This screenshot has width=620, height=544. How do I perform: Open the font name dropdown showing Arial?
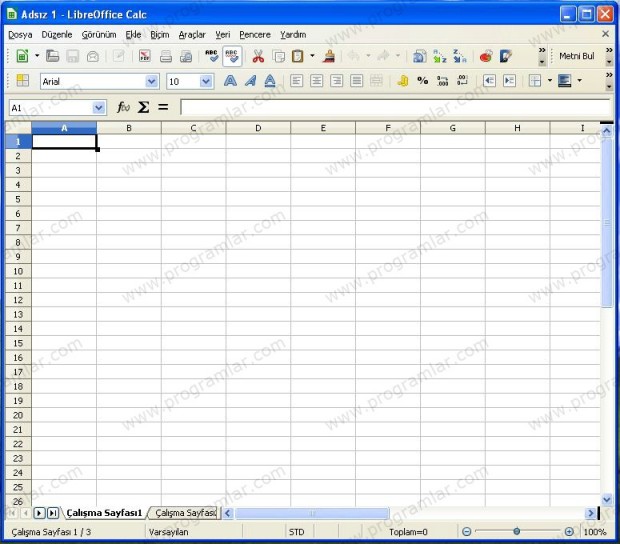(151, 81)
